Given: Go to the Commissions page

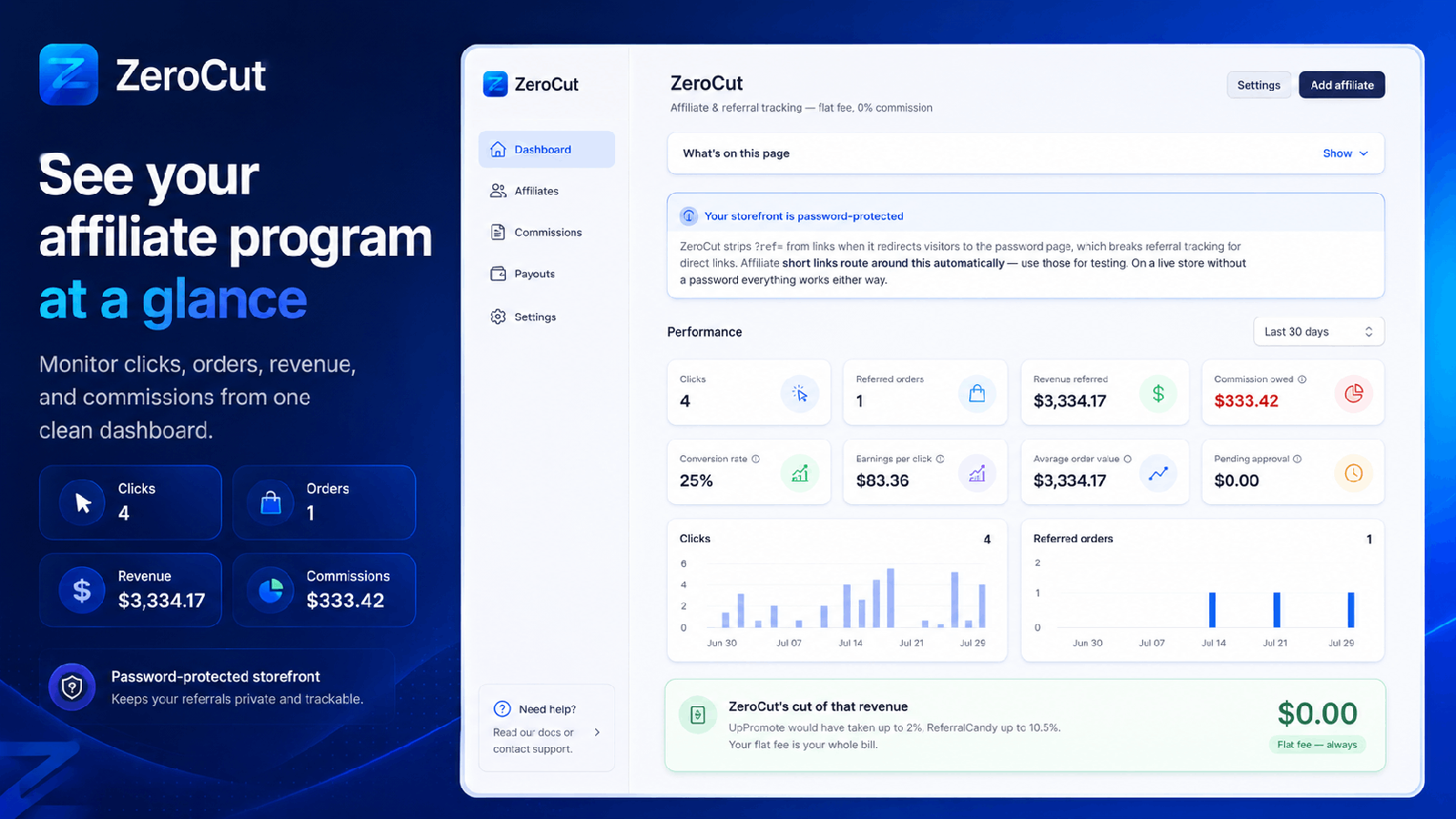Looking at the screenshot, I should tap(547, 232).
